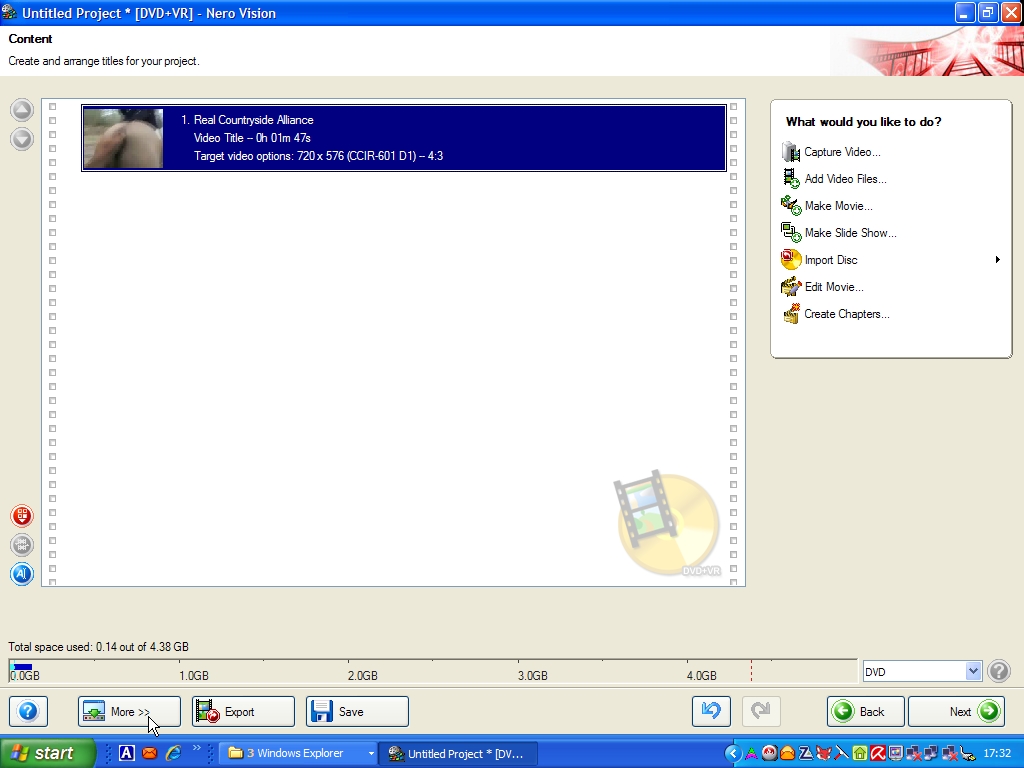Open help with the blue question mark
Image resolution: width=1024 pixels, height=768 pixels.
coord(28,711)
